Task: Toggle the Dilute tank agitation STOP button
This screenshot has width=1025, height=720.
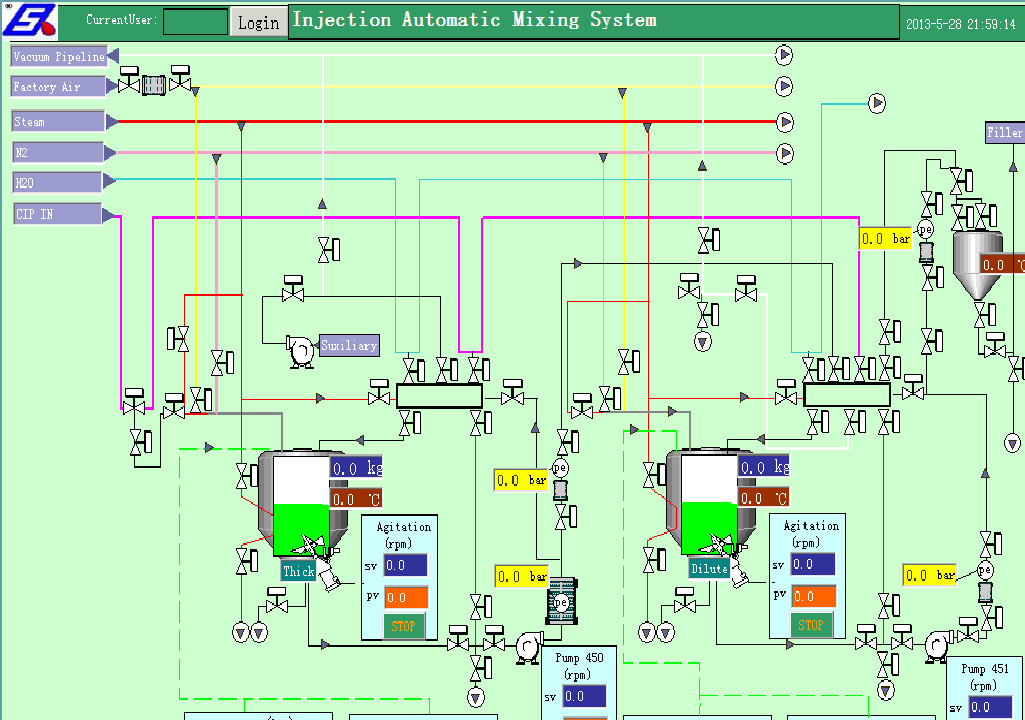Action: [811, 625]
